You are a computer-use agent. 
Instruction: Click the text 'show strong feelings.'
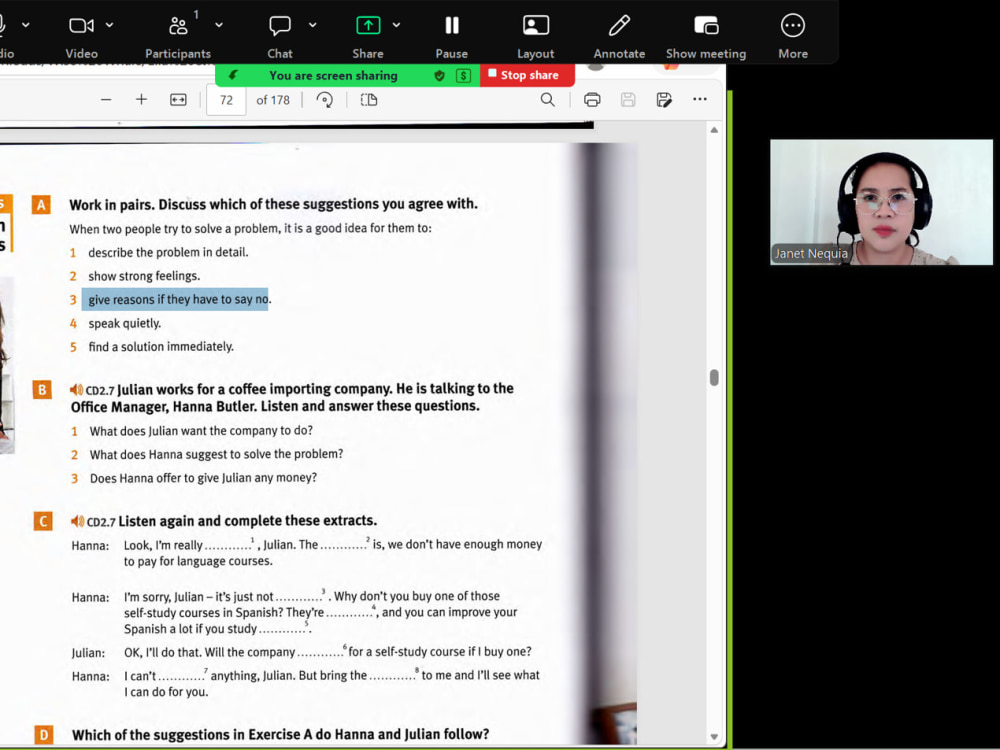144,276
